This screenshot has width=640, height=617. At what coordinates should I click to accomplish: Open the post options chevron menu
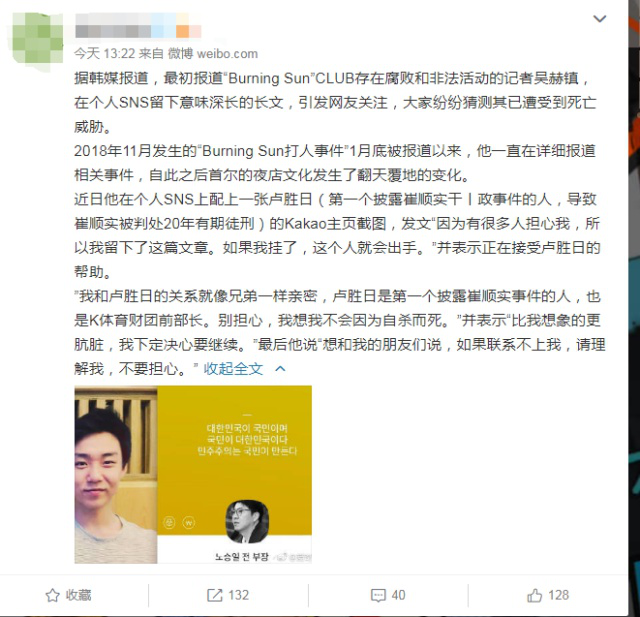click(x=599, y=19)
